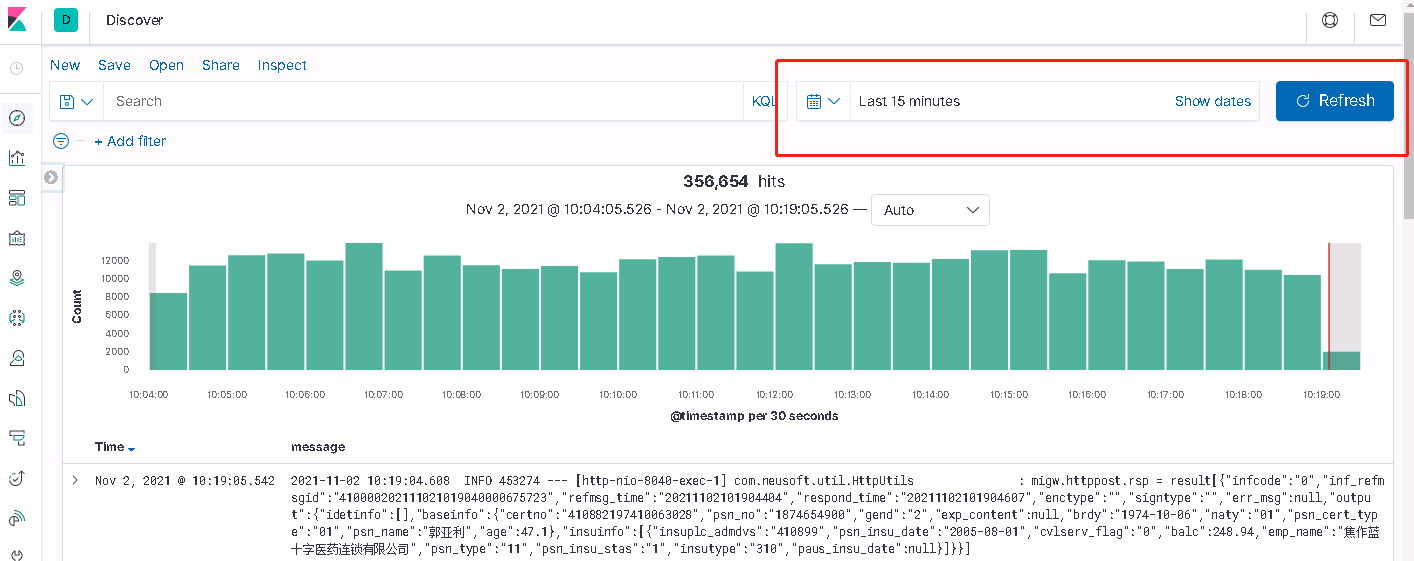The height and width of the screenshot is (561, 1414).
Task: Open the Discover compass icon in sidebar
Action: (x=16, y=118)
